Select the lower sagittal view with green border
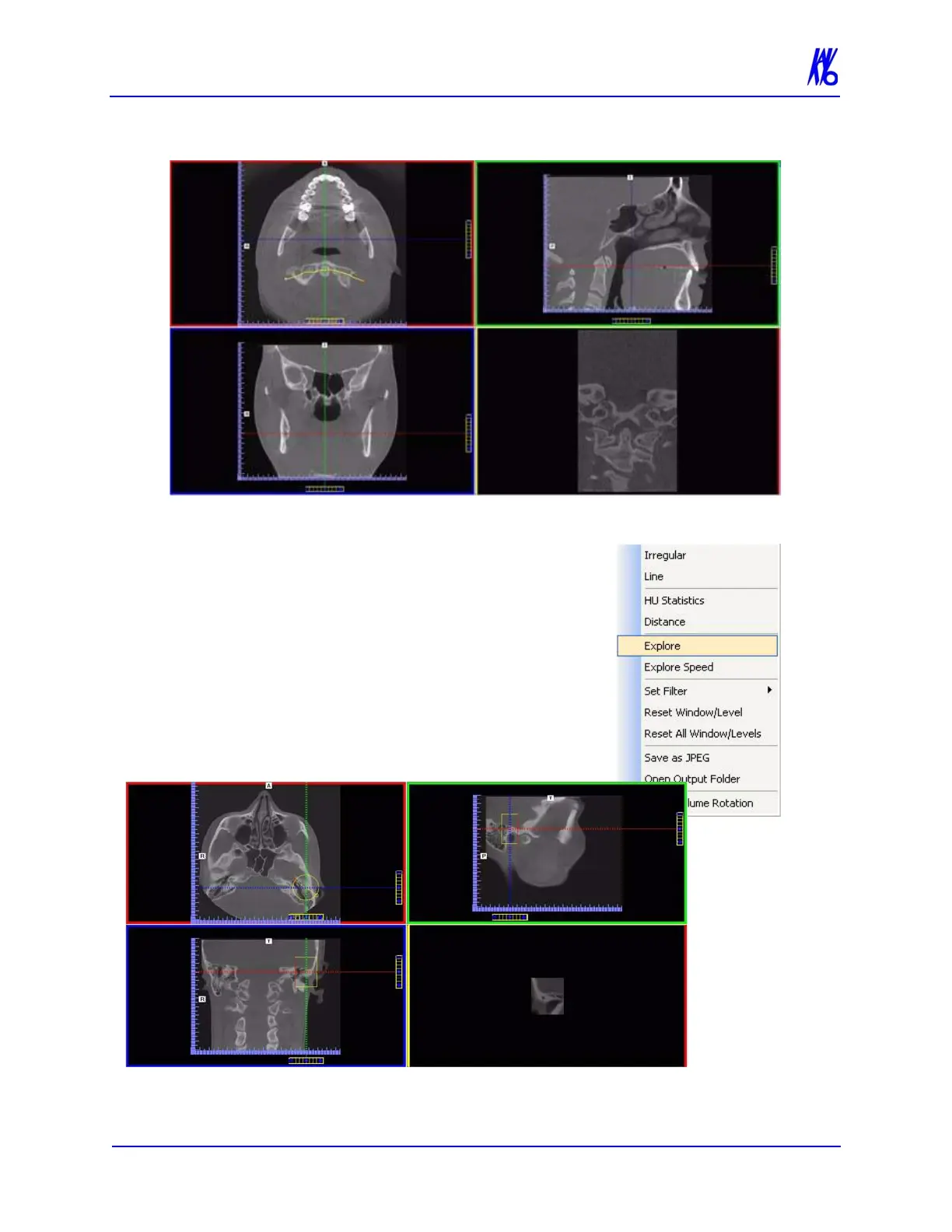 pos(547,853)
